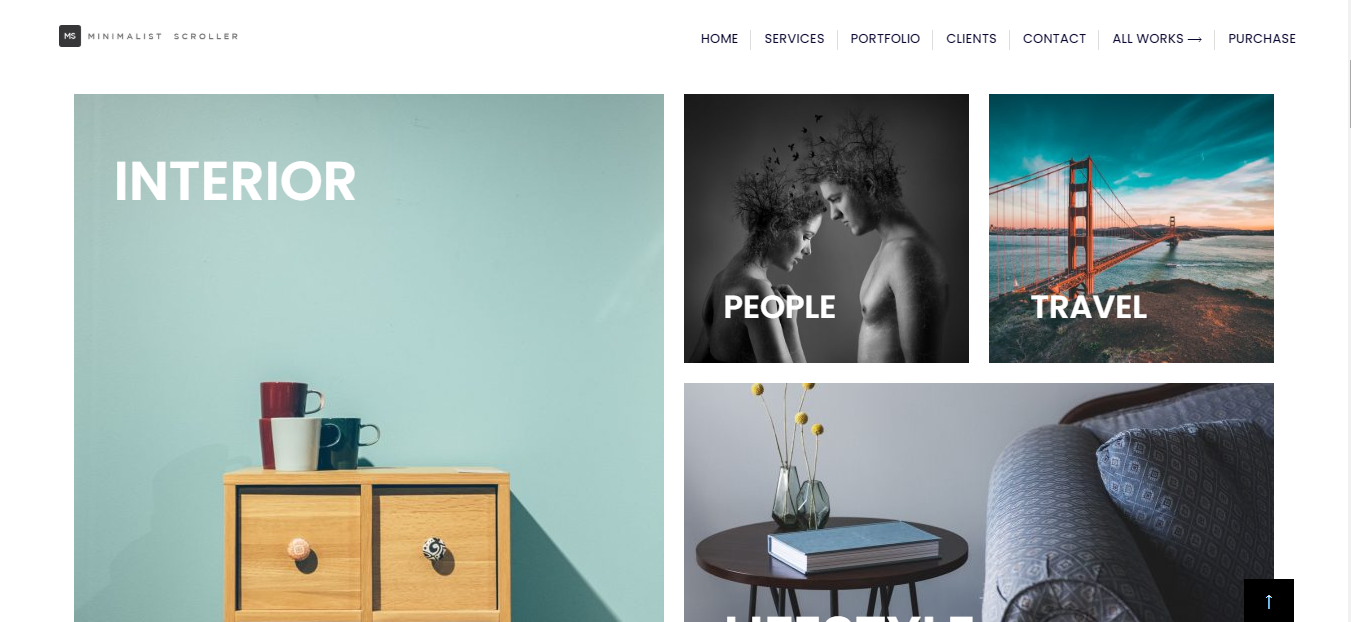1351x622 pixels.
Task: Click the wooden drawer cabinet in Interior image
Action: 367,545
